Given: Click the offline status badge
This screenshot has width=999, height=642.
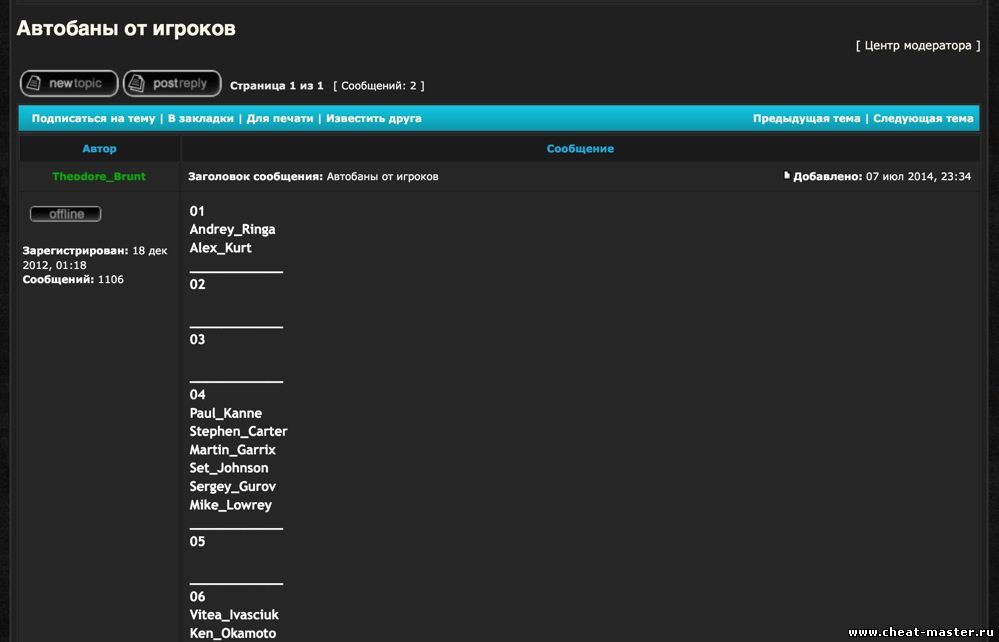Looking at the screenshot, I should pyautogui.click(x=65, y=214).
